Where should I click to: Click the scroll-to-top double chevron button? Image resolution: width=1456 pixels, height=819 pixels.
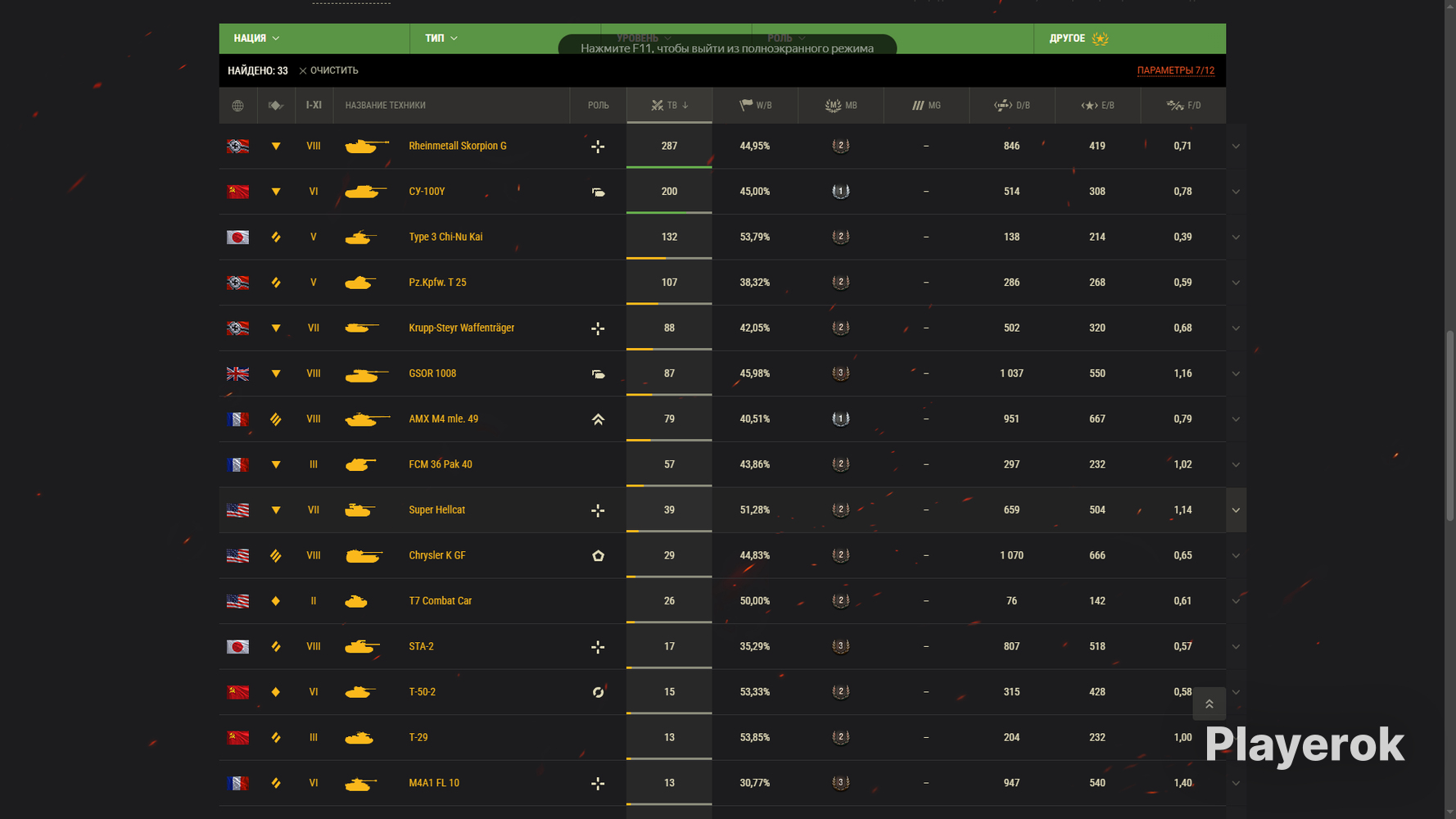pos(1209,704)
